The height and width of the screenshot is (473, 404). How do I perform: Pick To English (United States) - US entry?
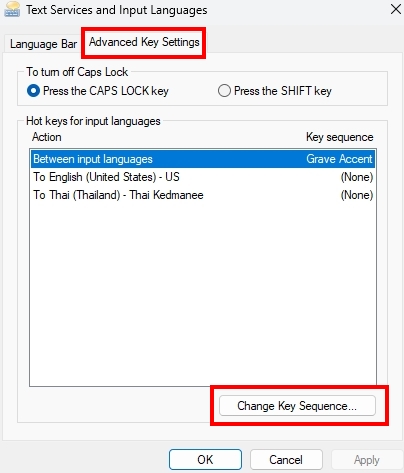coord(203,177)
